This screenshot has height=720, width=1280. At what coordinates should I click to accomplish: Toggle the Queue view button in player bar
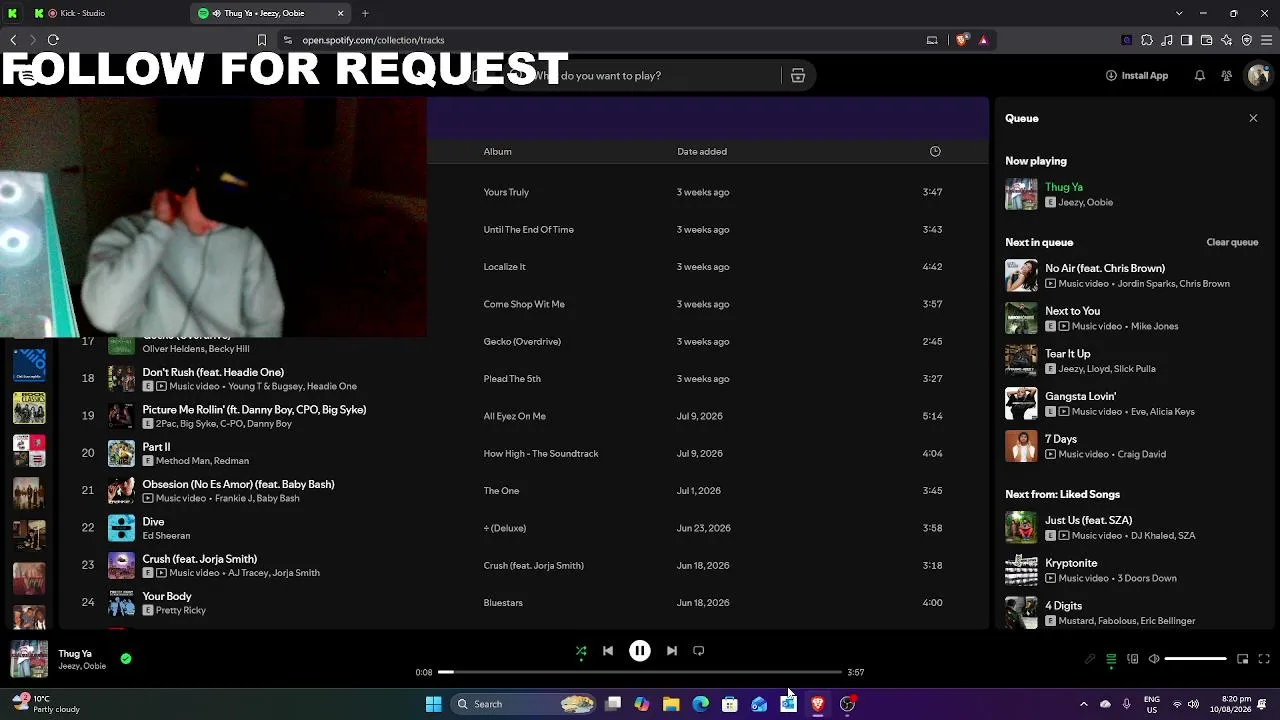(1111, 659)
